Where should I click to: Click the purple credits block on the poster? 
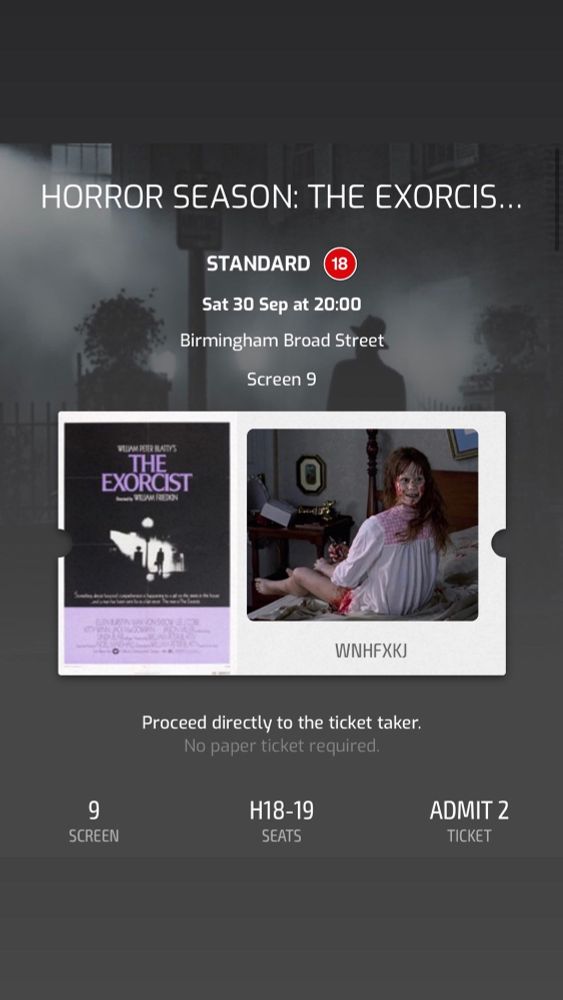coord(147,635)
